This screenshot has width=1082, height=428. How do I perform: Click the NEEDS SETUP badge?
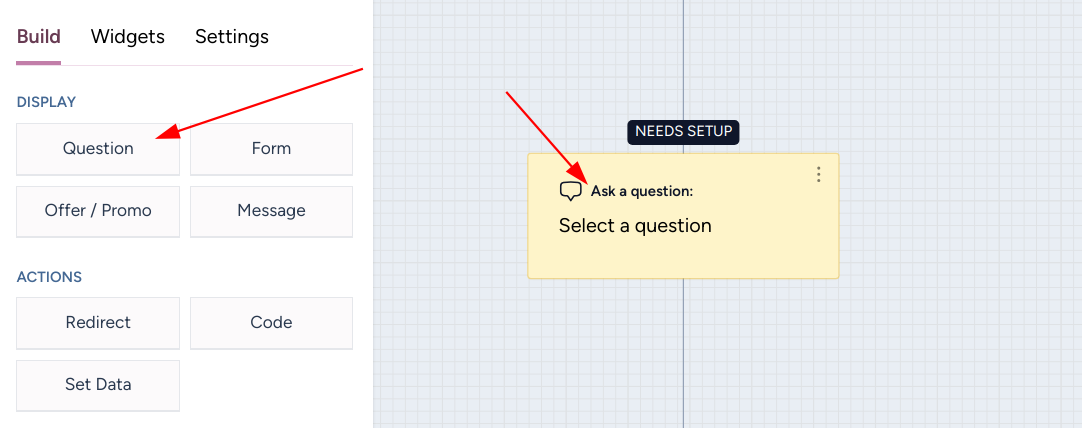[683, 131]
